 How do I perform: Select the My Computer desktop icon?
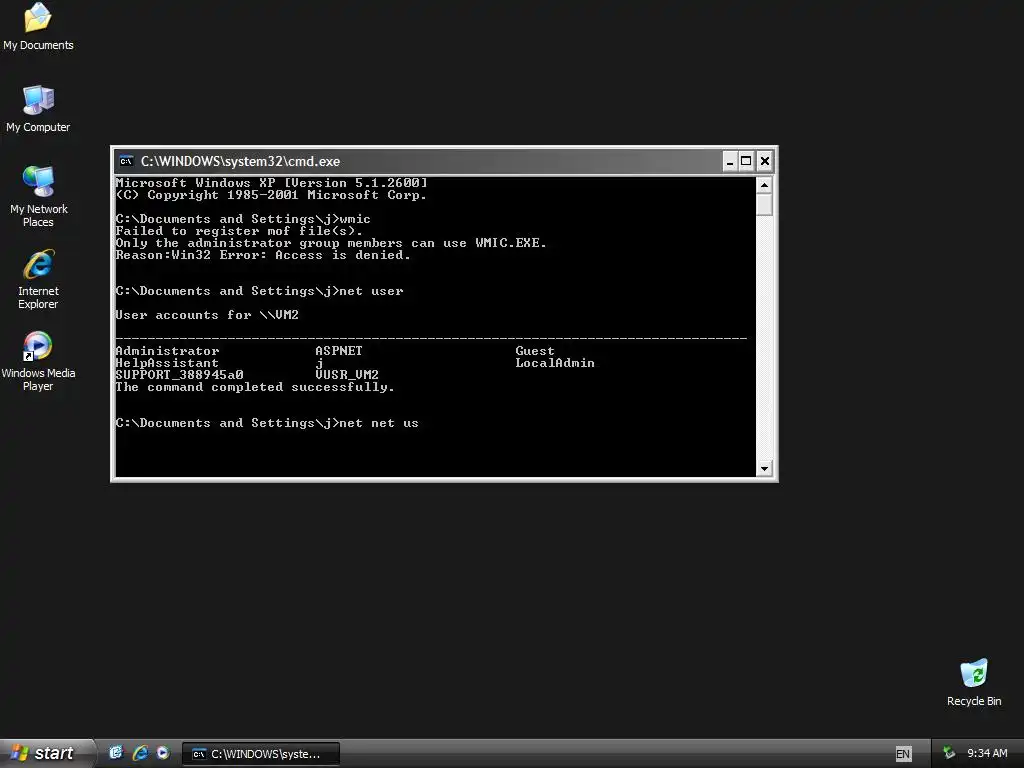coord(38,108)
